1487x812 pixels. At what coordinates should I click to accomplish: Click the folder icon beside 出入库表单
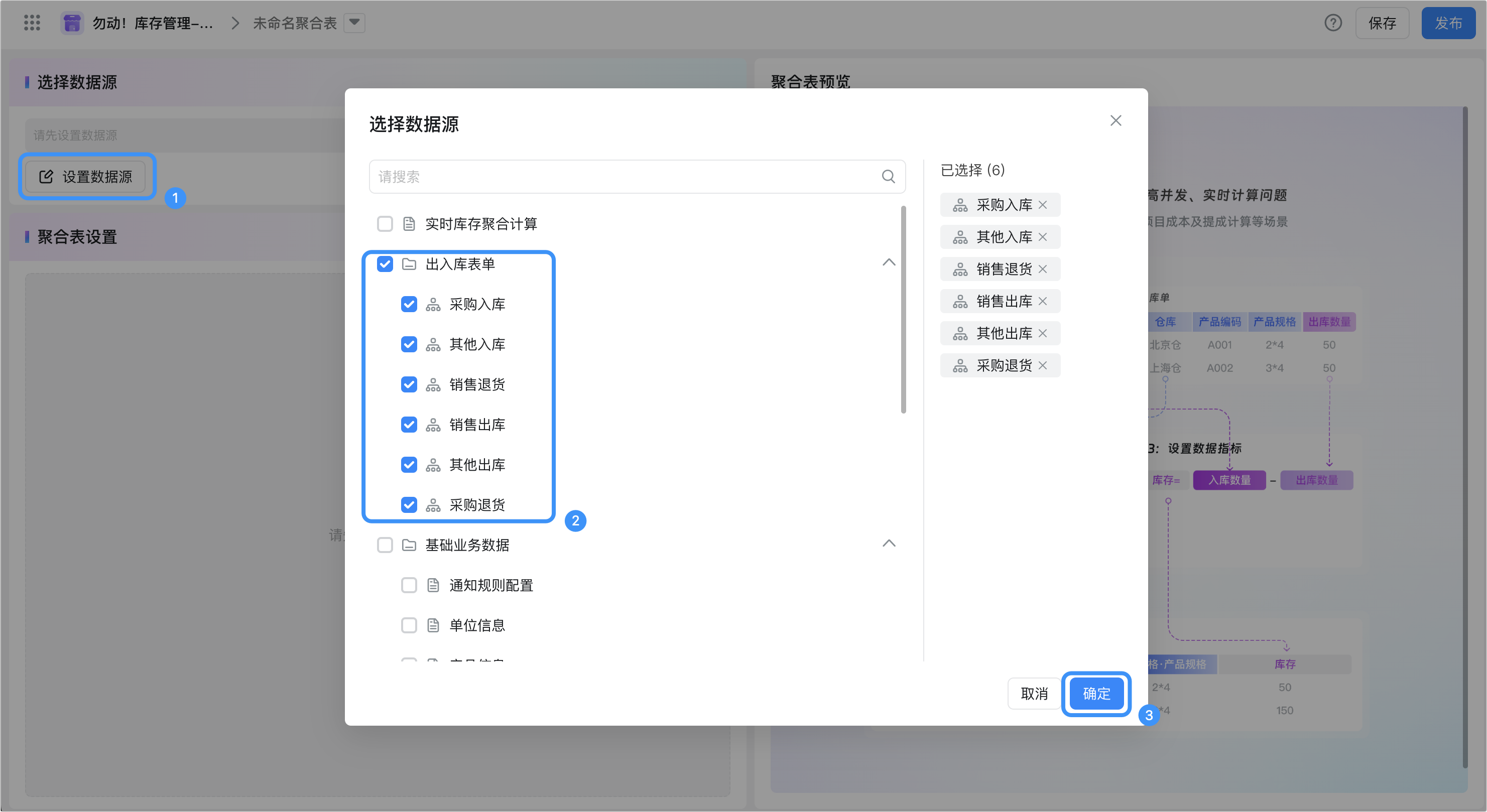click(409, 264)
